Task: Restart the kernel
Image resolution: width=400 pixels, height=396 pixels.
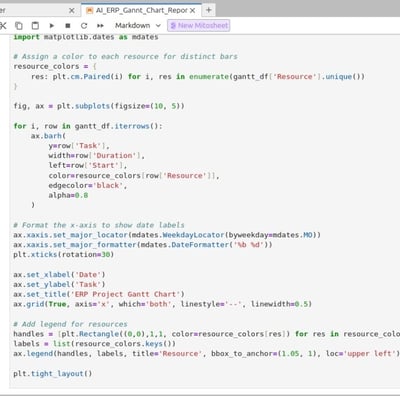Action: pyautogui.click(x=84, y=26)
